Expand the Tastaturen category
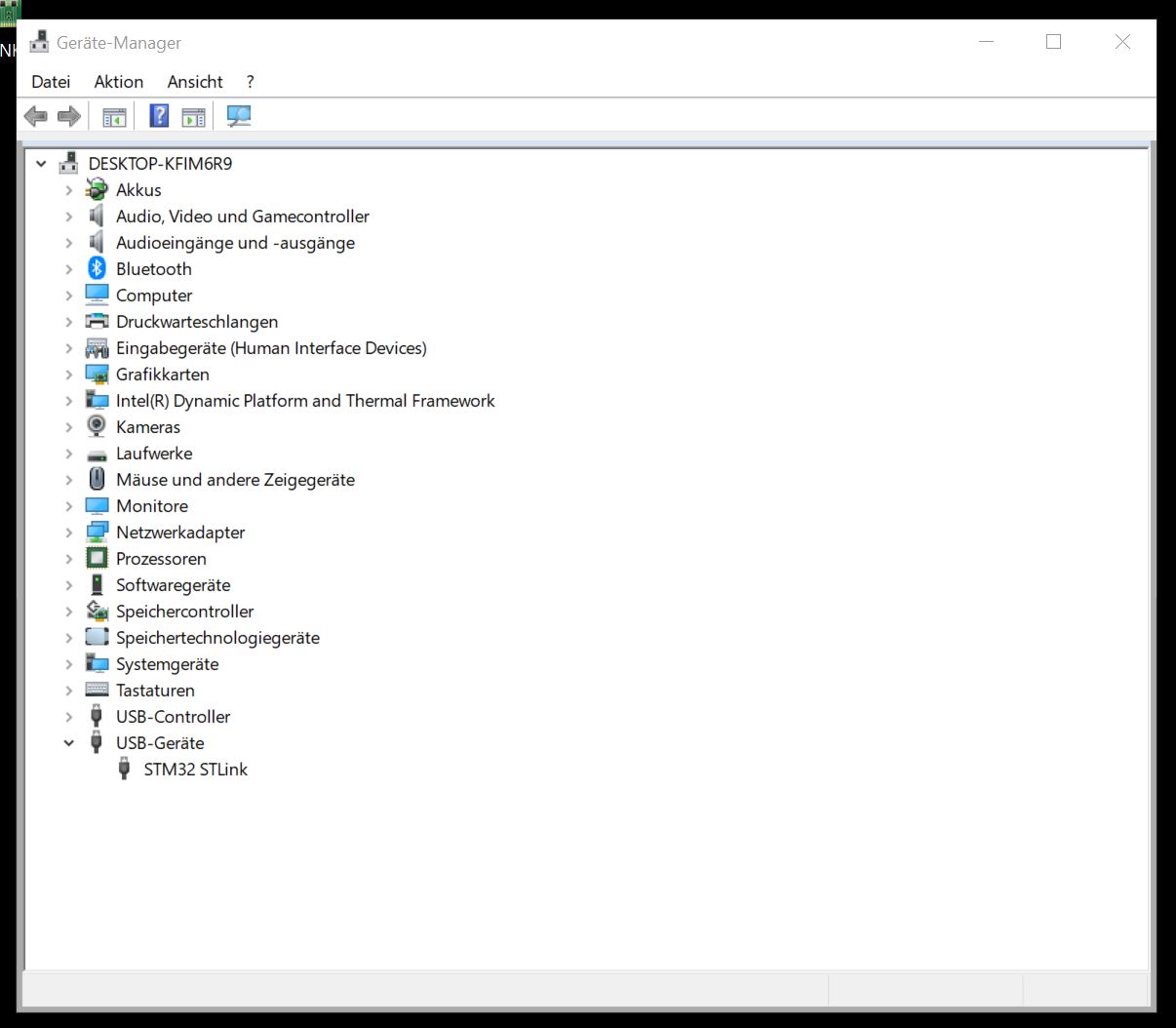Screen dimensions: 1176x1028 tap(68, 691)
